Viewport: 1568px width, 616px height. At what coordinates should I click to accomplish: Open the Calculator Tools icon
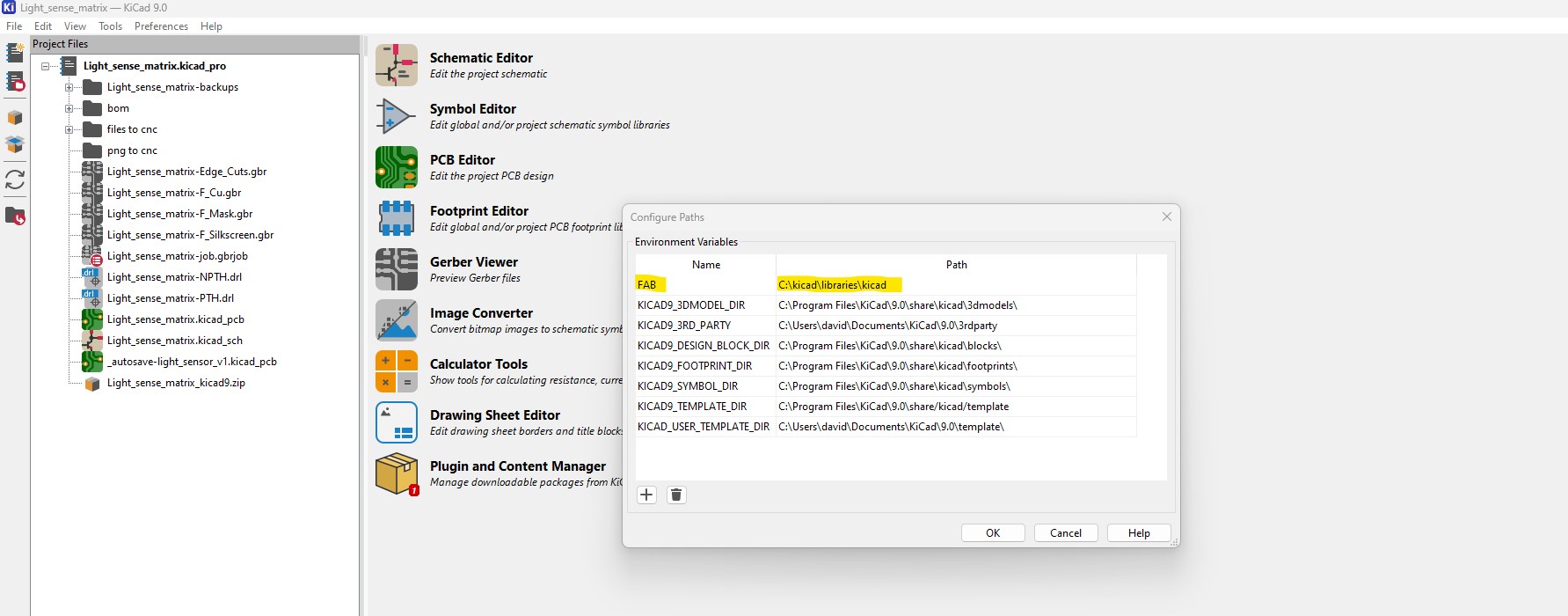pos(397,371)
